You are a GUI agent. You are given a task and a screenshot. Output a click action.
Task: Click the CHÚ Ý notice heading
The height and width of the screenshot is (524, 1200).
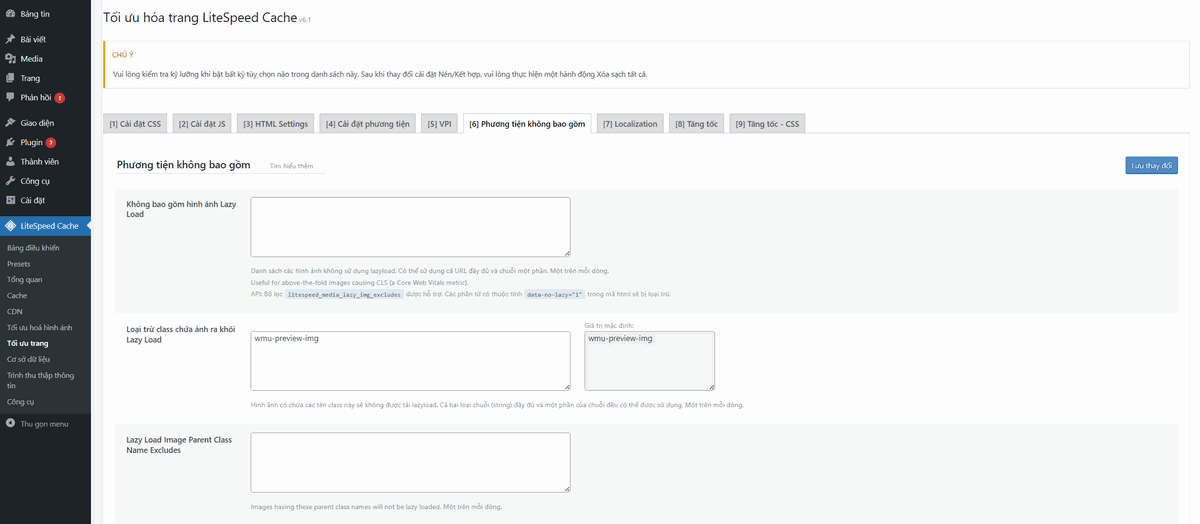125,57
